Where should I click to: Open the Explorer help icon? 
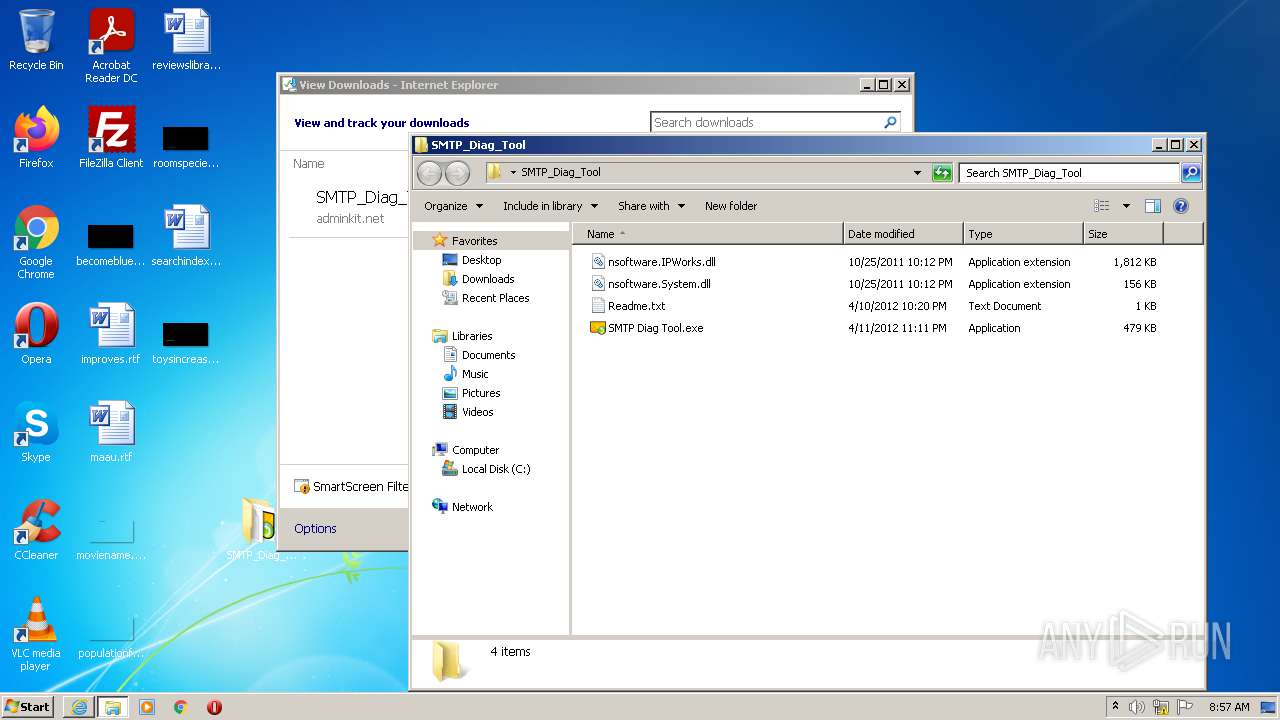(1181, 206)
